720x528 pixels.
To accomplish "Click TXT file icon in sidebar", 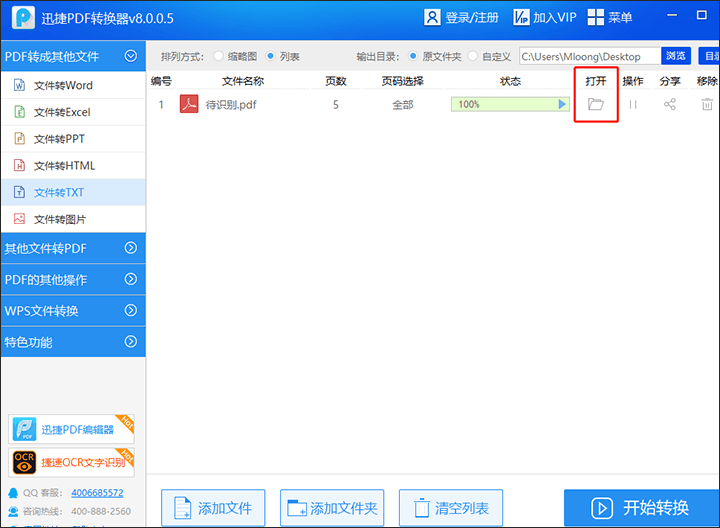I will pyautogui.click(x=19, y=192).
